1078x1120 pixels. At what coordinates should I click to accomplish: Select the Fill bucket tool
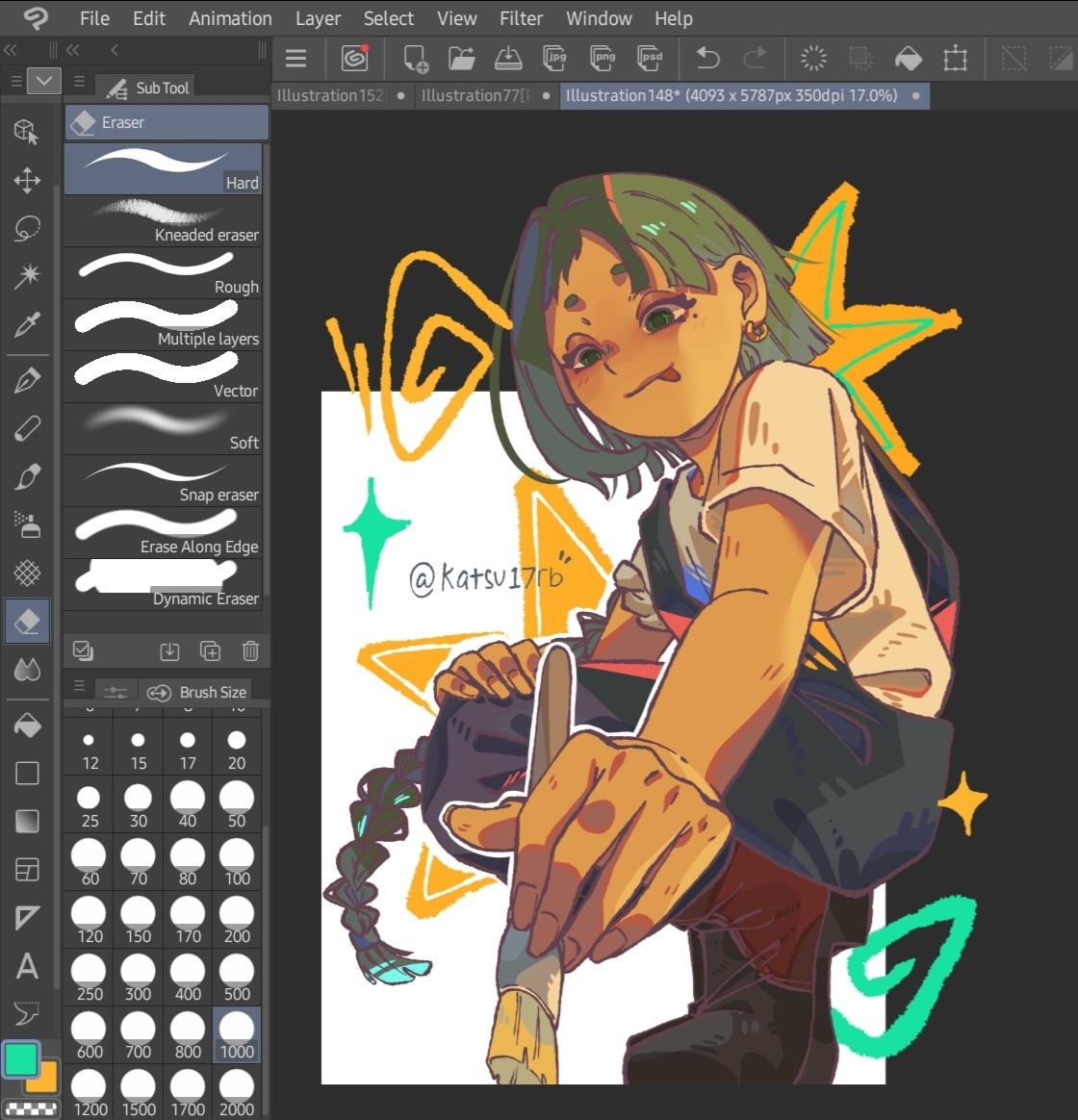point(27,725)
